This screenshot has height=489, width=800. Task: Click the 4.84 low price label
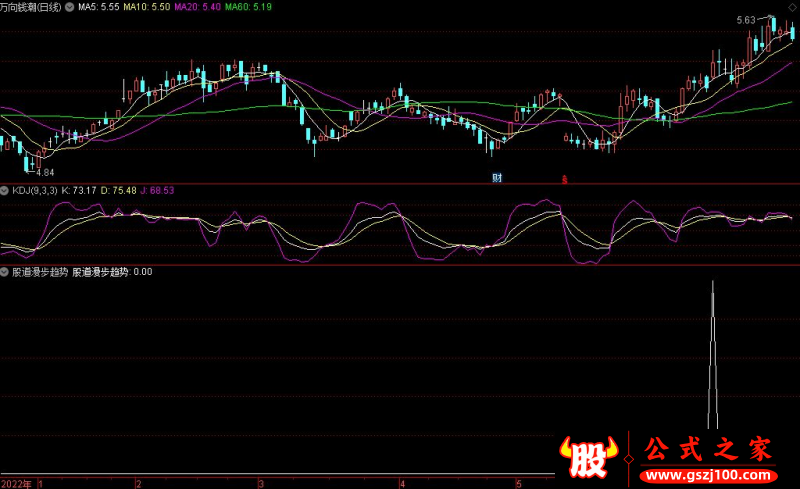point(45,172)
